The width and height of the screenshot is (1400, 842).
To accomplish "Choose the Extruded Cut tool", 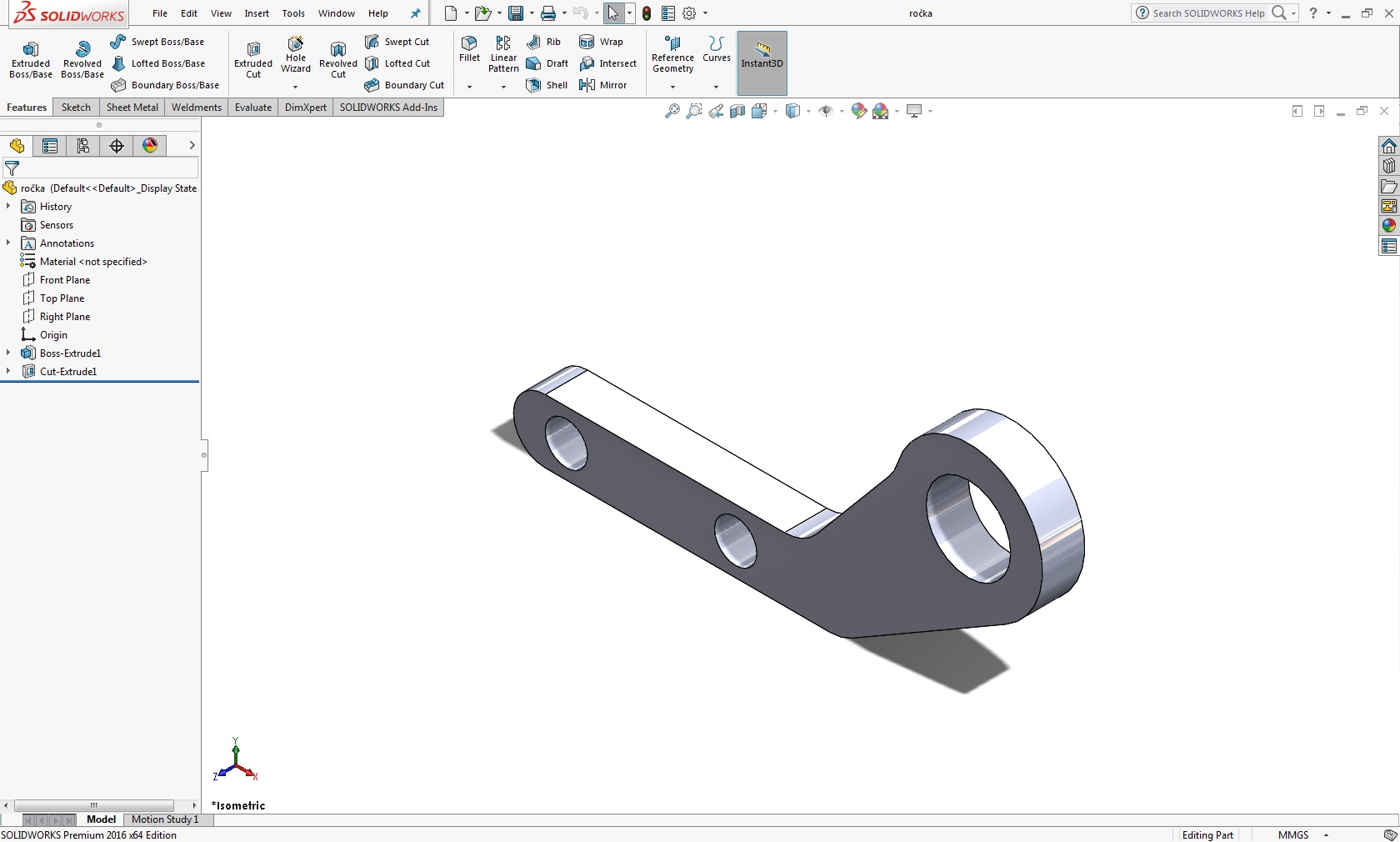I will point(253,59).
